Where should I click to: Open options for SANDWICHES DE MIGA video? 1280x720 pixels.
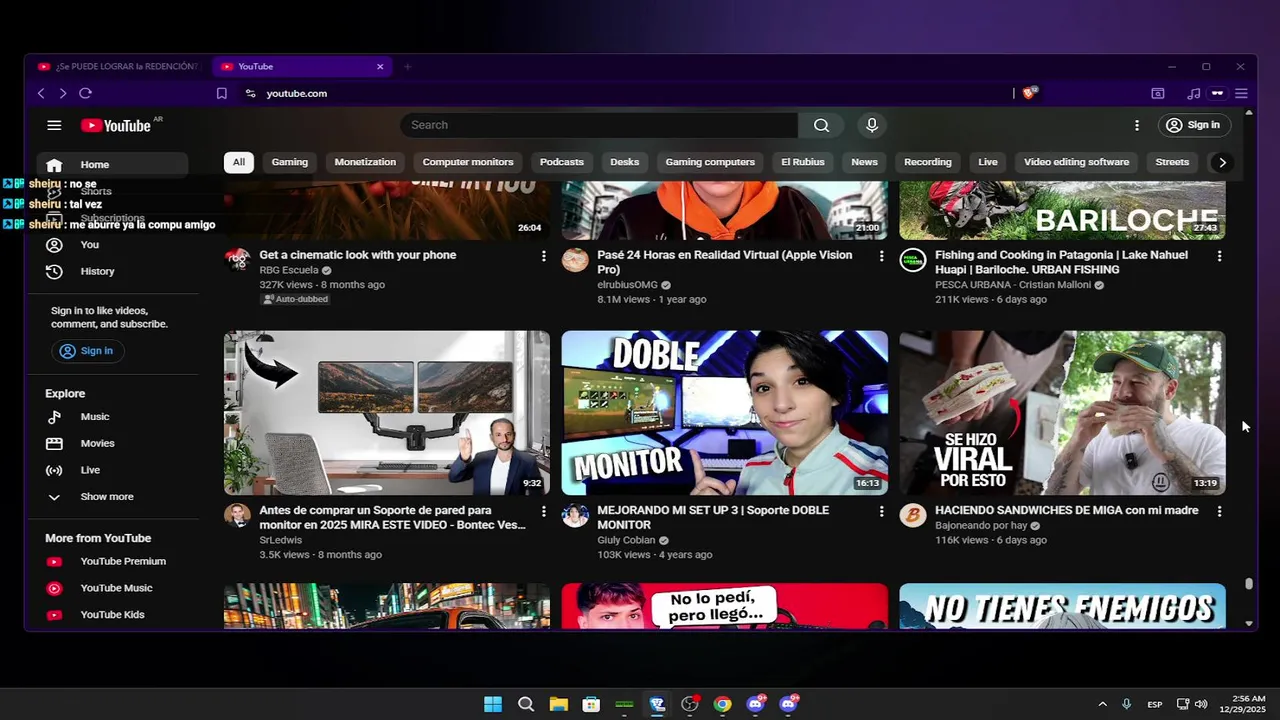[x=1219, y=512]
